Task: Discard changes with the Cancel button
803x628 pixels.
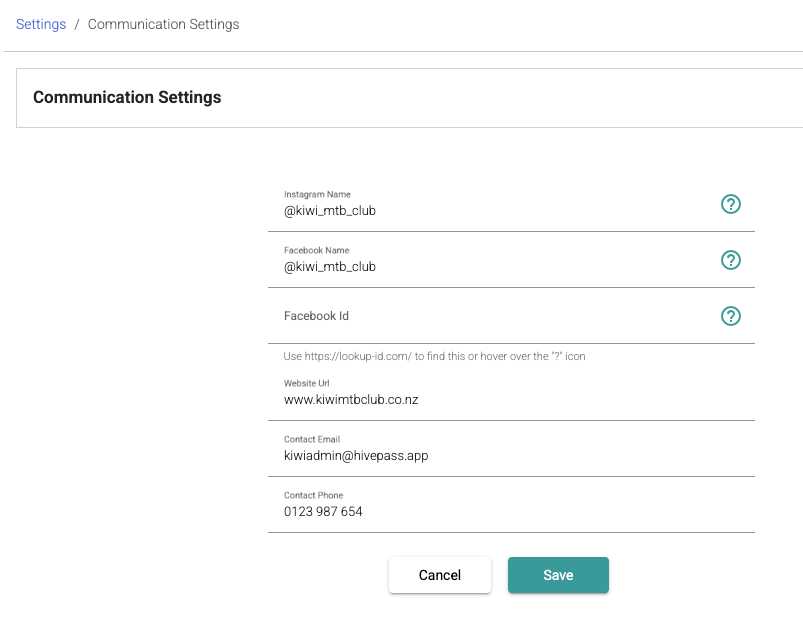Action: [439, 575]
